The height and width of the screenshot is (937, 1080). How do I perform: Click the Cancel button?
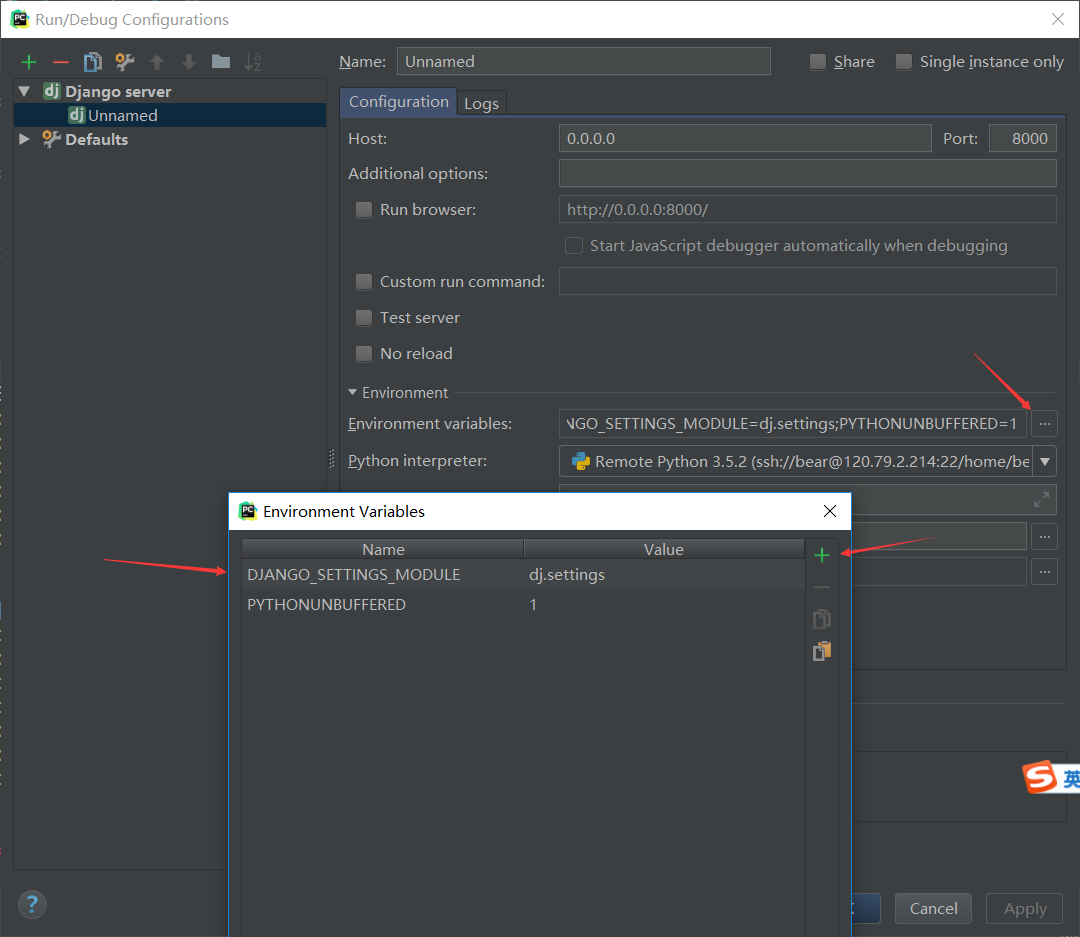pos(933,908)
